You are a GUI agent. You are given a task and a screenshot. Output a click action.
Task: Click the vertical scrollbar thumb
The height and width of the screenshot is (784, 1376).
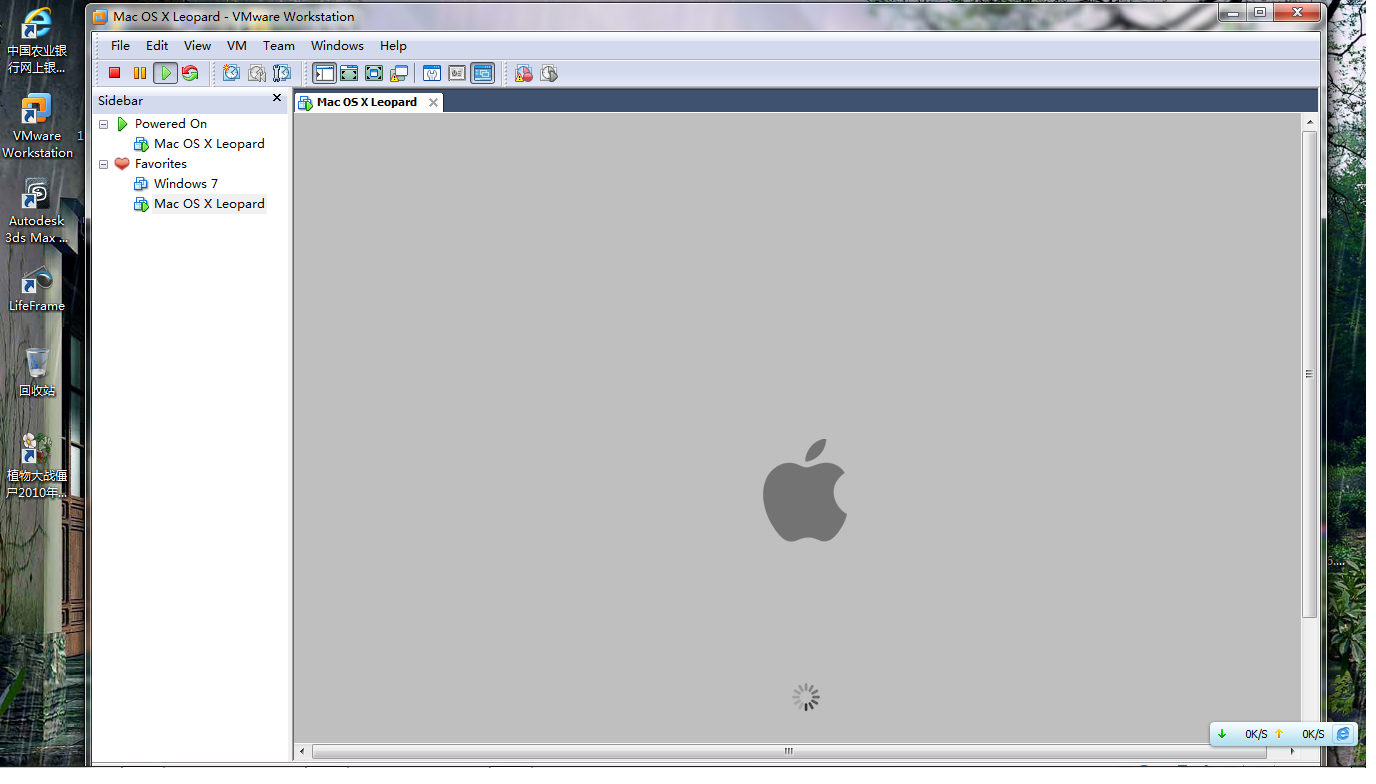1309,373
